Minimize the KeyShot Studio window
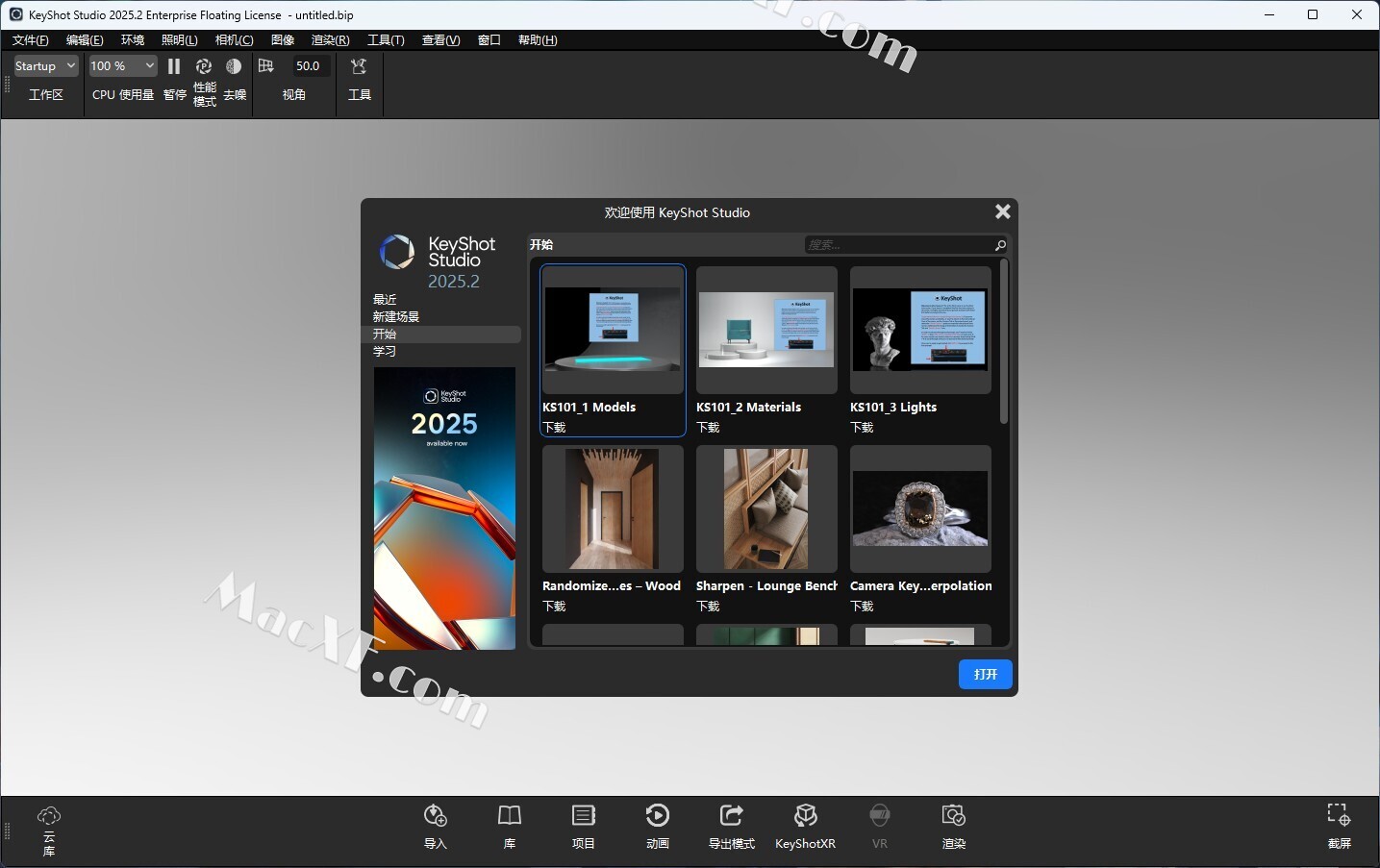1380x868 pixels. pyautogui.click(x=1268, y=14)
